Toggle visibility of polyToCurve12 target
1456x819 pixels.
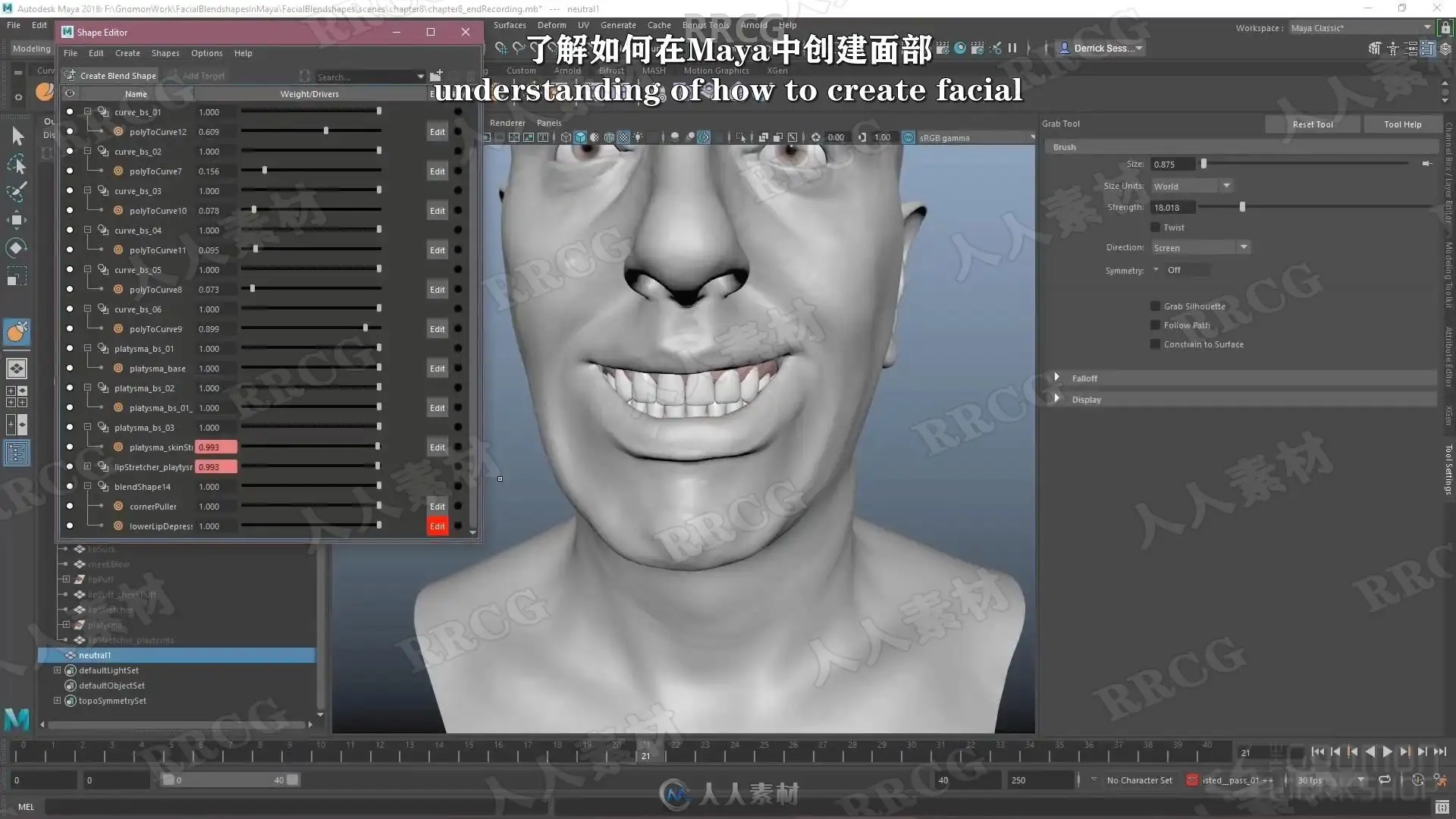tap(70, 132)
